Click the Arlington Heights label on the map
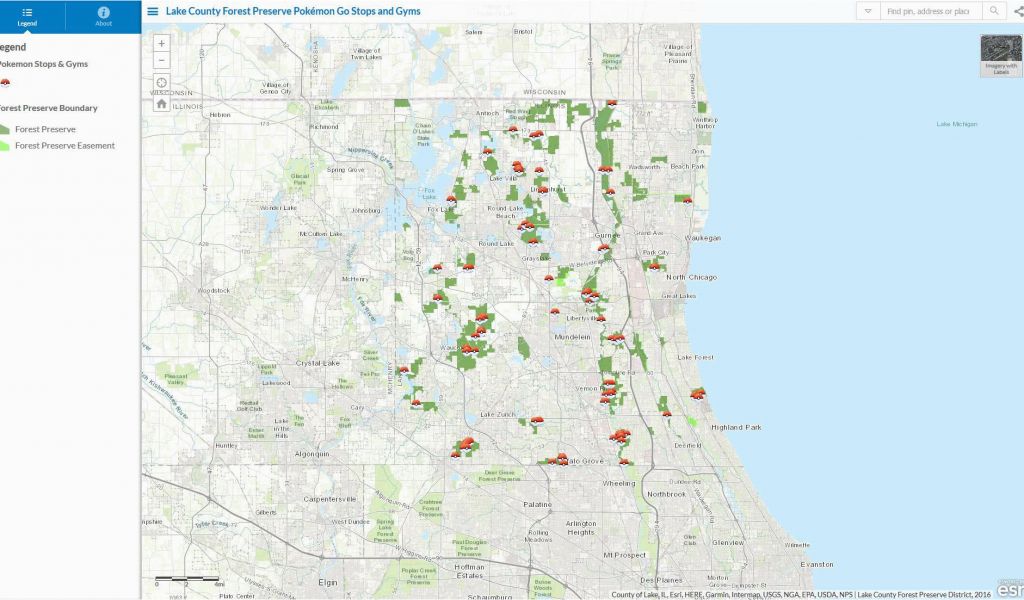Screen dimensions: 1024x600 [x=581, y=528]
